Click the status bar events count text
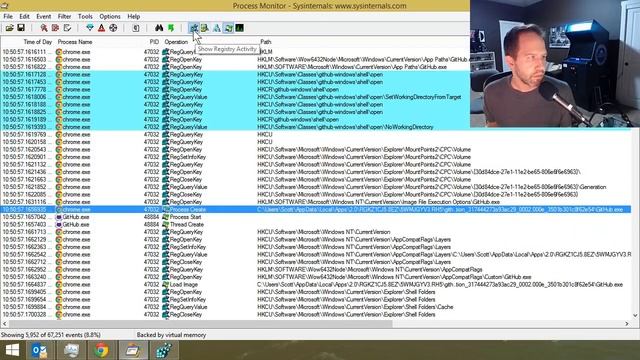 (x=51, y=335)
